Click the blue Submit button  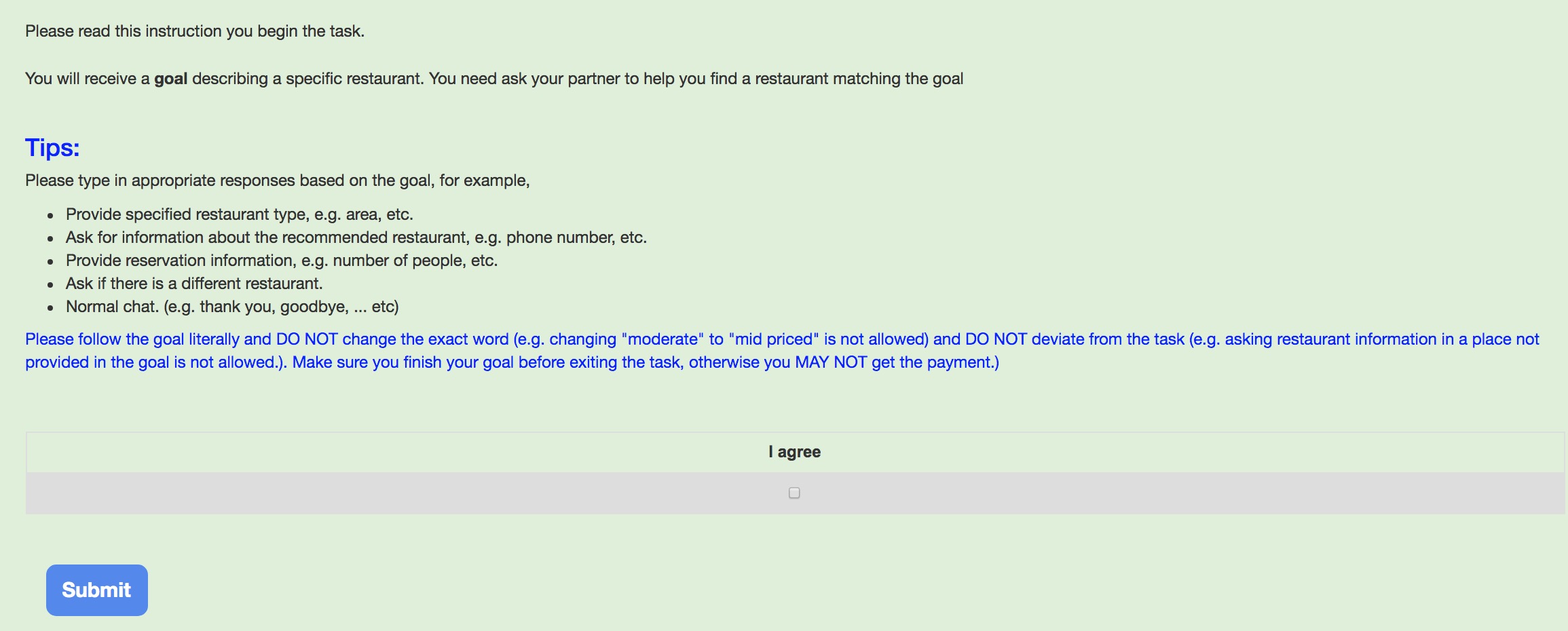point(97,590)
